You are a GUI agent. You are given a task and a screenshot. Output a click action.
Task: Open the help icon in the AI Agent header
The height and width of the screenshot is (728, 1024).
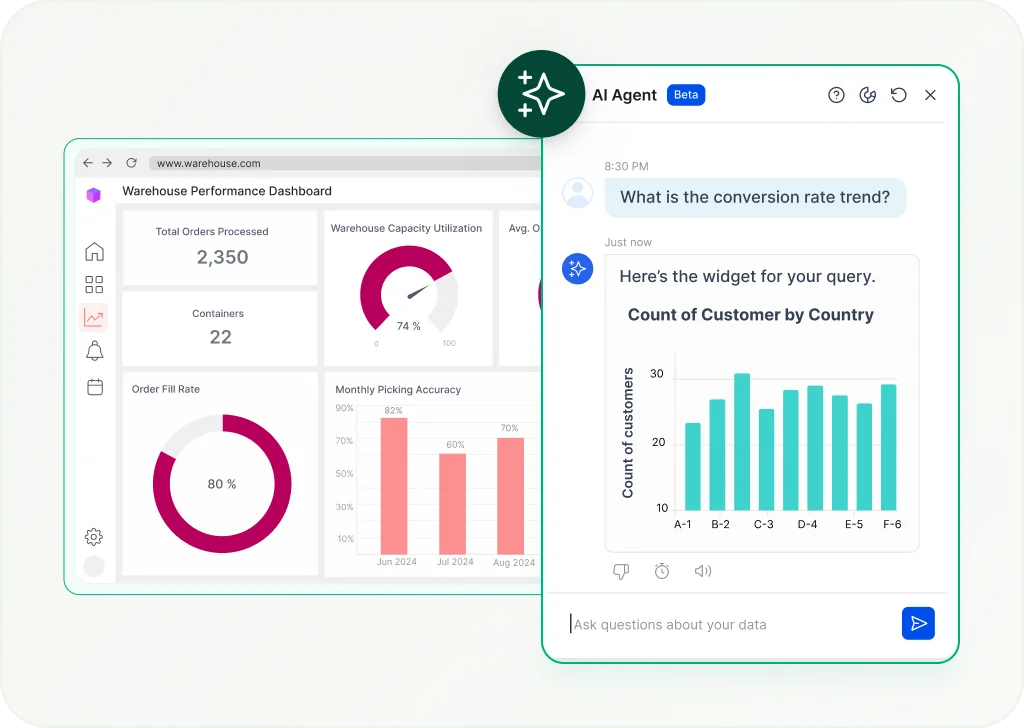click(x=836, y=95)
